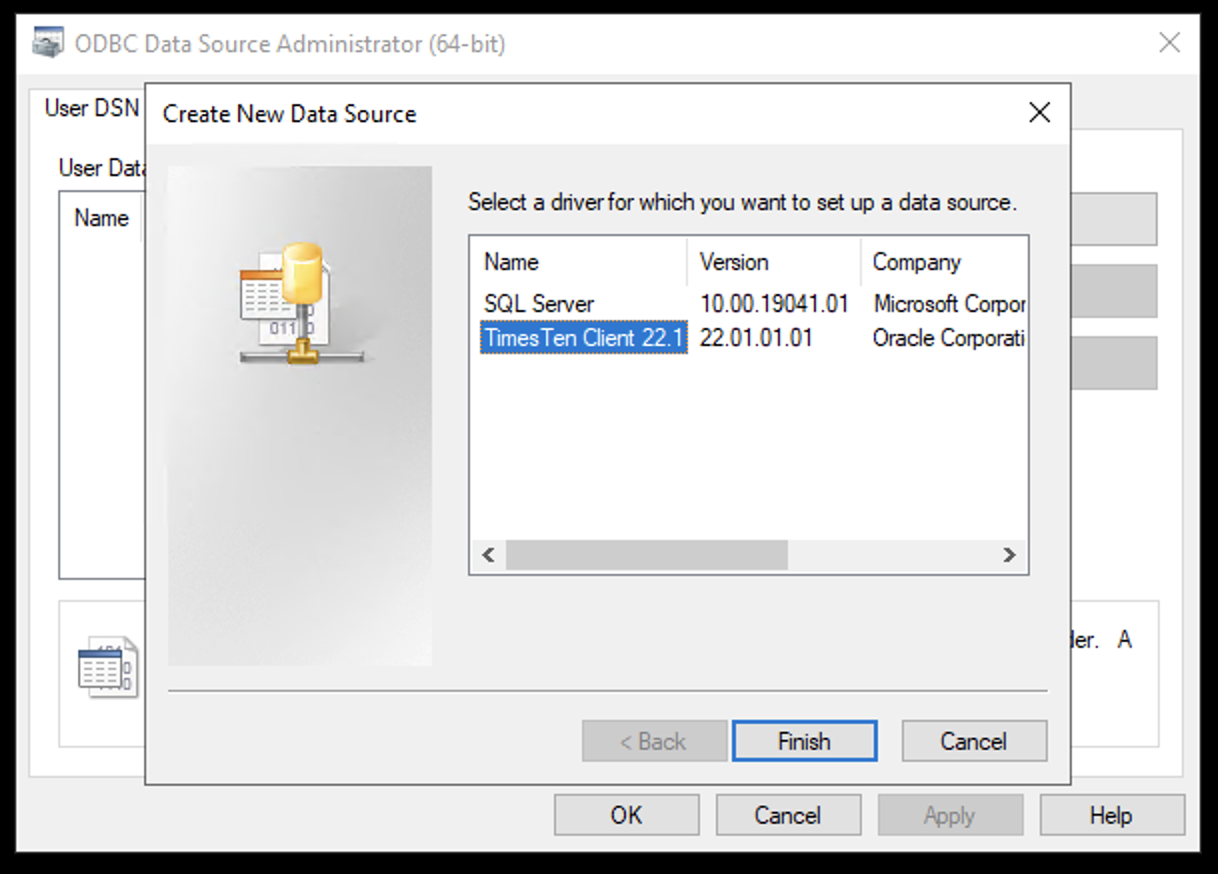Click the Back button in the wizard
This screenshot has height=874, width=1218.
(x=653, y=741)
